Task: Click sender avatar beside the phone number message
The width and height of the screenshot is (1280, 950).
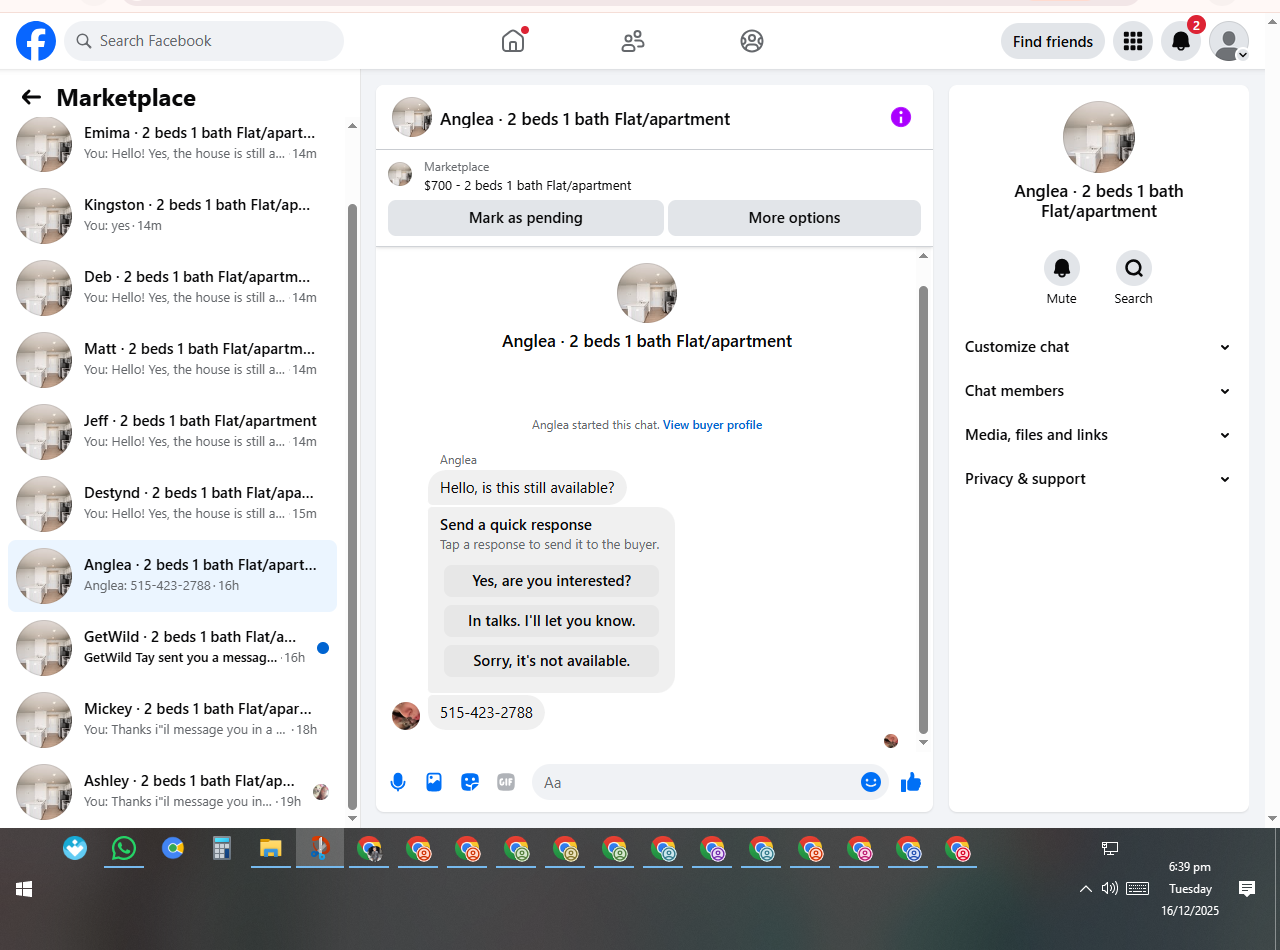Action: 406,716
